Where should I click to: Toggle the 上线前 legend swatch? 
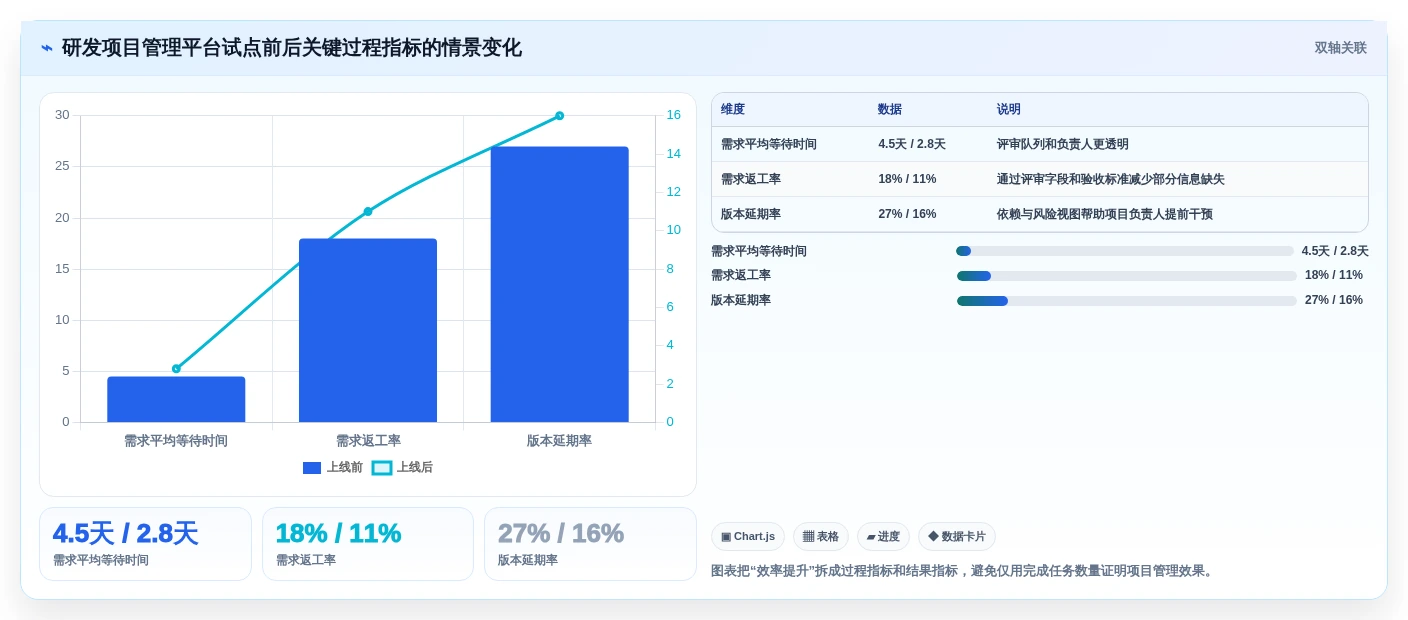(x=312, y=468)
